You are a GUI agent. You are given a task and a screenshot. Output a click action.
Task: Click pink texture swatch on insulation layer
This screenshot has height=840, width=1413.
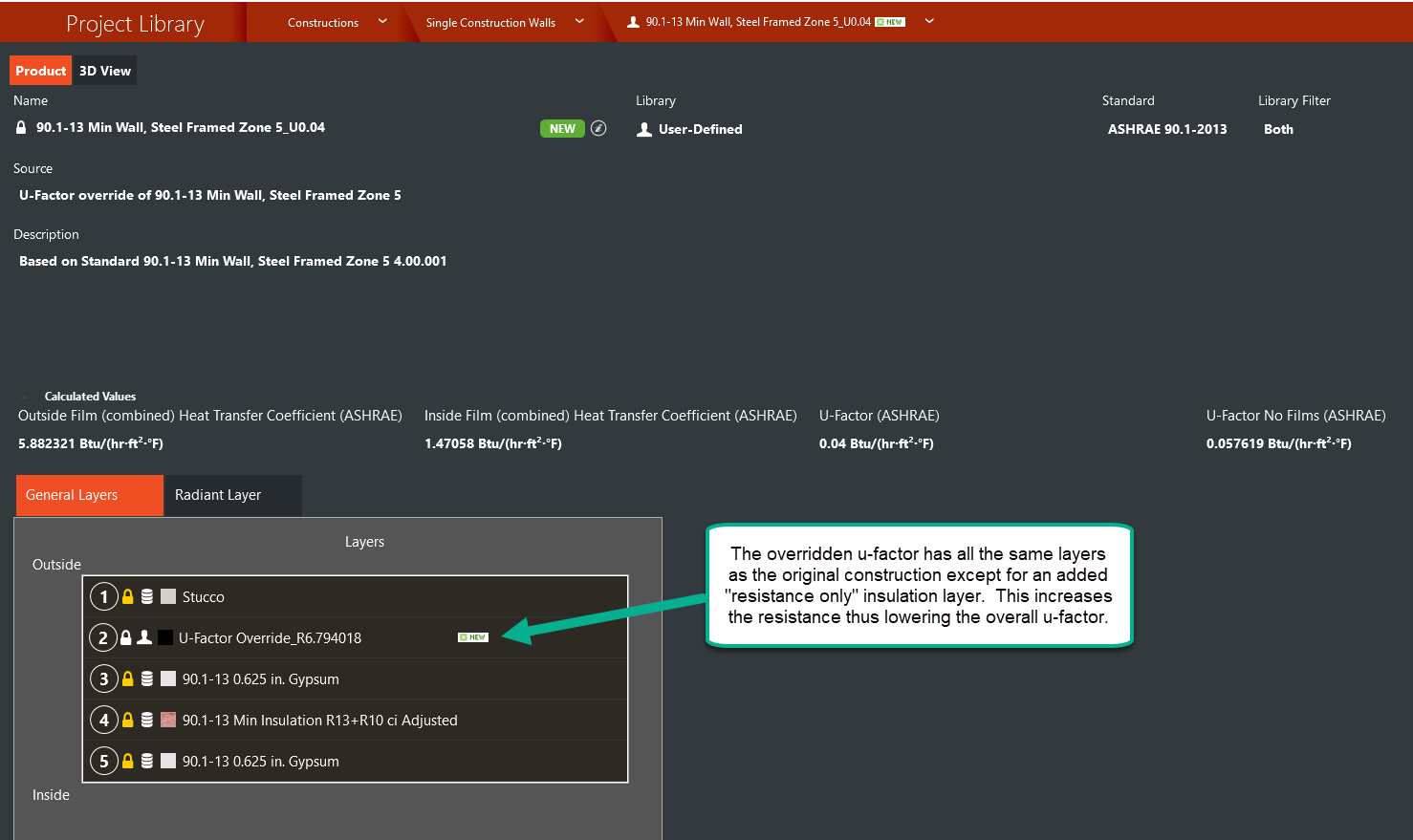pos(168,720)
